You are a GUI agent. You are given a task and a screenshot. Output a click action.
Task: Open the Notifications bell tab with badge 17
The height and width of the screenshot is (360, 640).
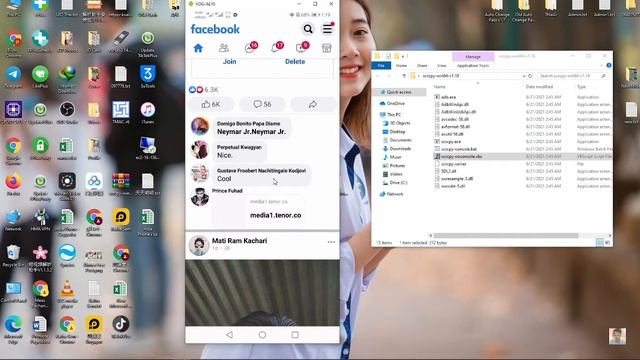pyautogui.click(x=276, y=48)
